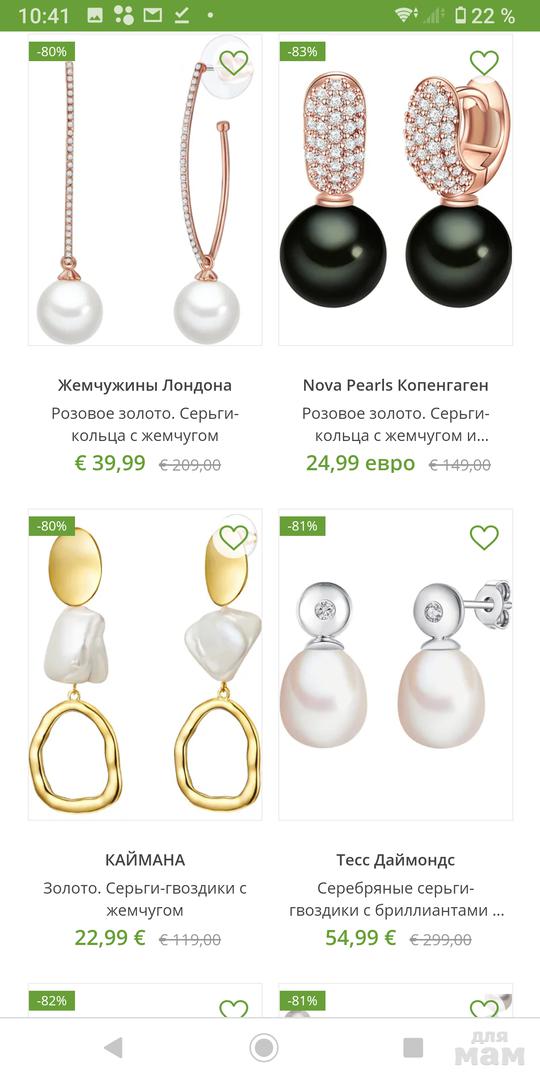
Task: Toggle the wishlist heart on the КАЙМАНА earrings
Action: 233,537
